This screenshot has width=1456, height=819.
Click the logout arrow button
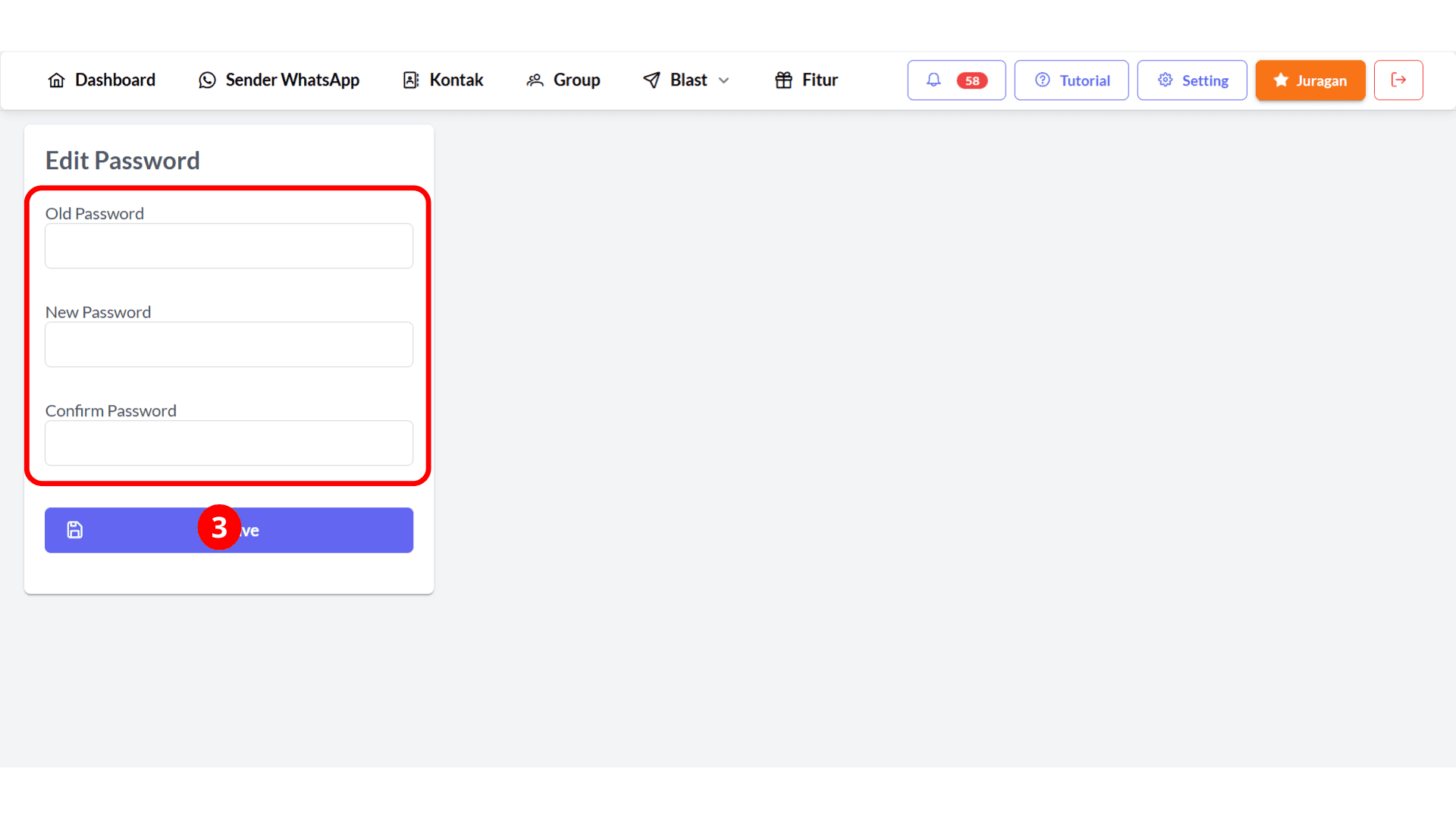1398,80
